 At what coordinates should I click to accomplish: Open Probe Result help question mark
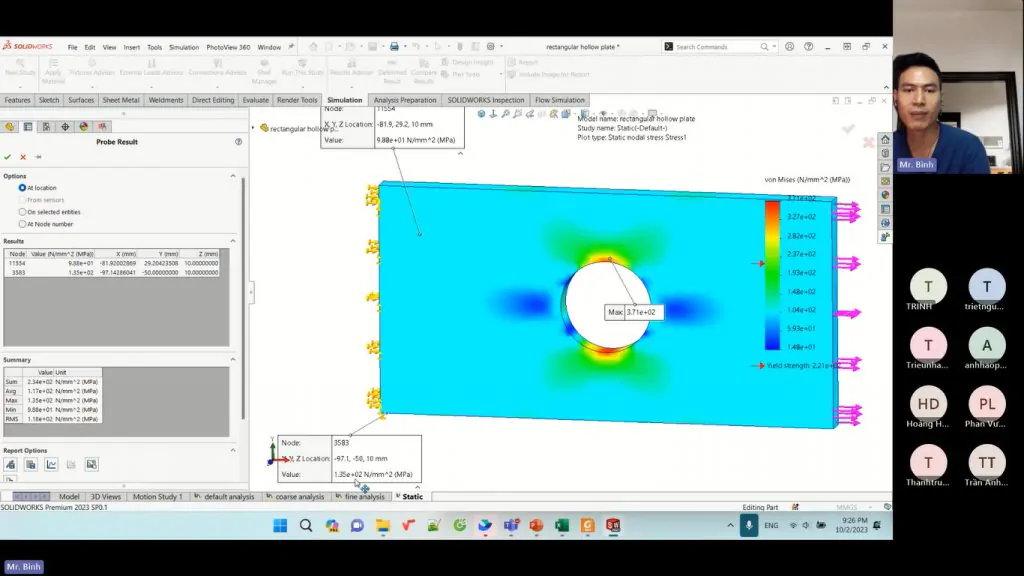point(238,142)
